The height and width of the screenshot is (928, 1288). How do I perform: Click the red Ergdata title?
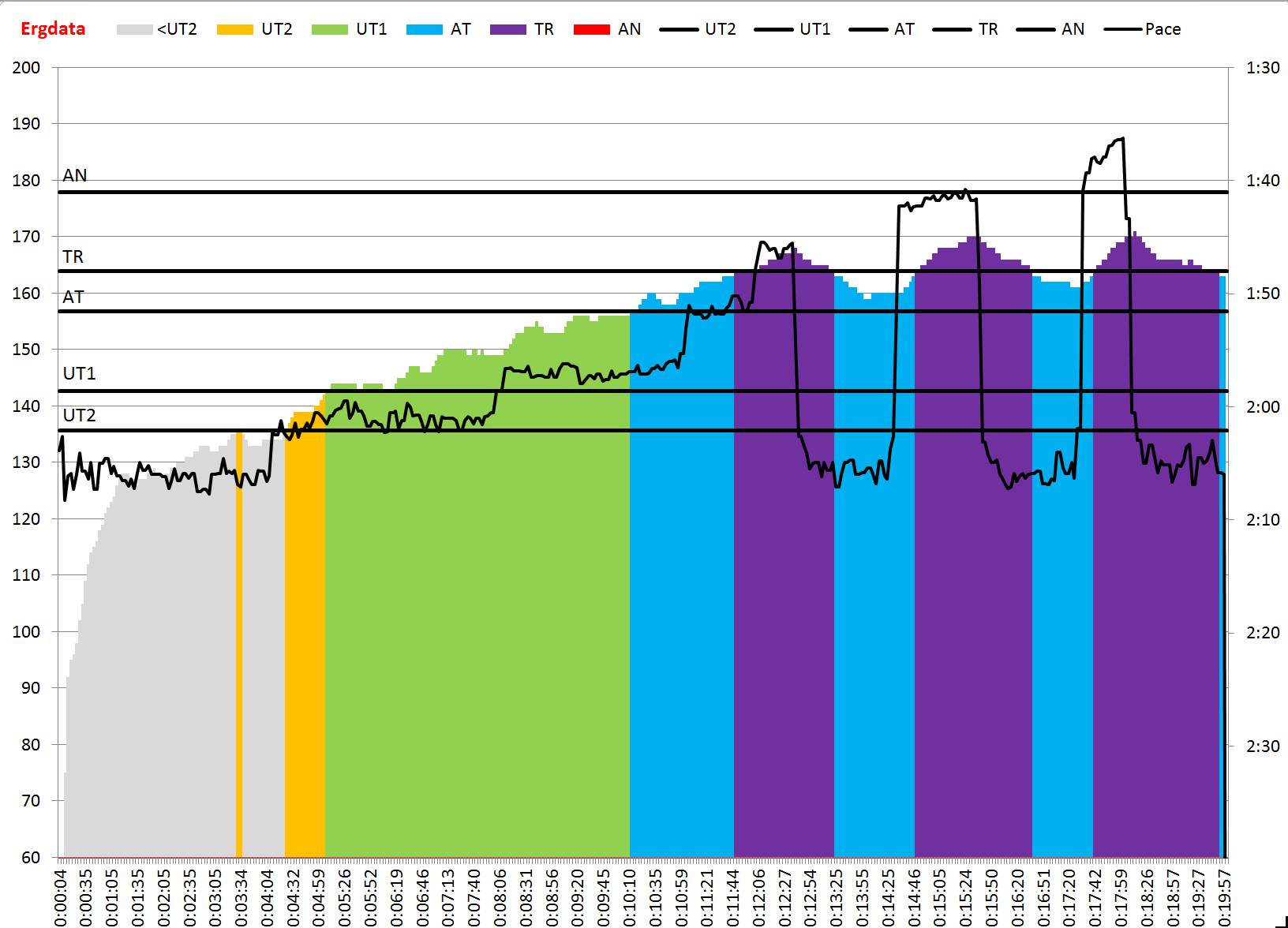coord(53,29)
